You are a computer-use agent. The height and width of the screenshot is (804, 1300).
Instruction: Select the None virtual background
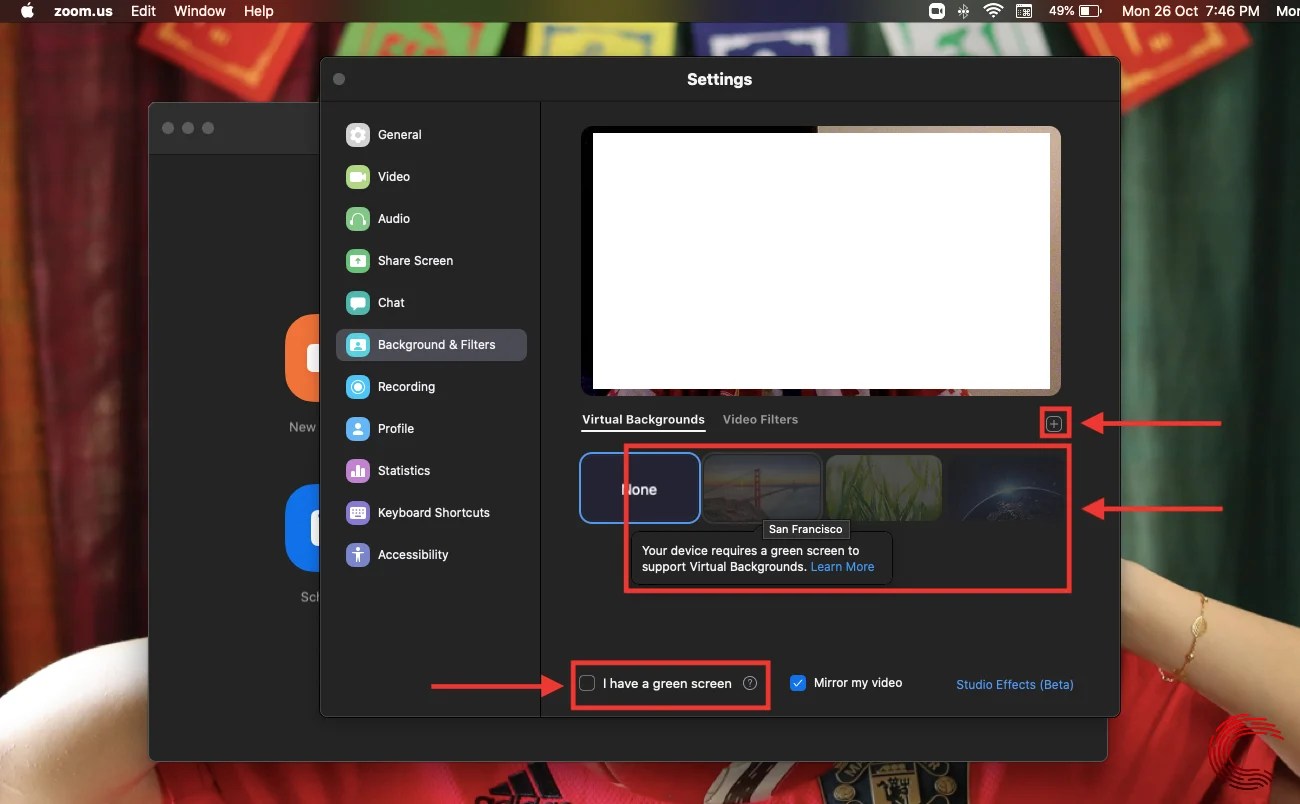pyautogui.click(x=640, y=488)
